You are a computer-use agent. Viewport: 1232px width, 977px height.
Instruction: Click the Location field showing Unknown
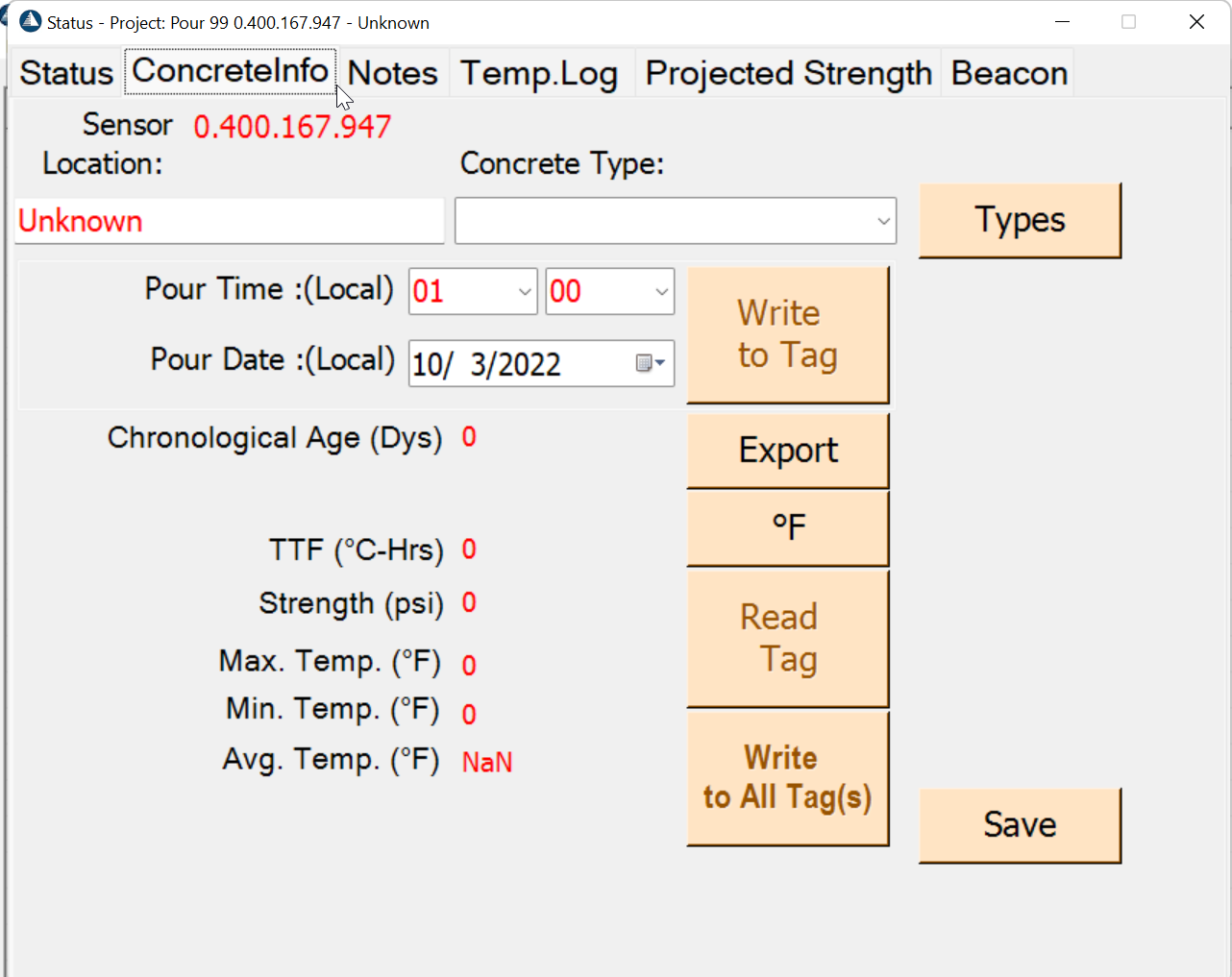click(x=230, y=221)
